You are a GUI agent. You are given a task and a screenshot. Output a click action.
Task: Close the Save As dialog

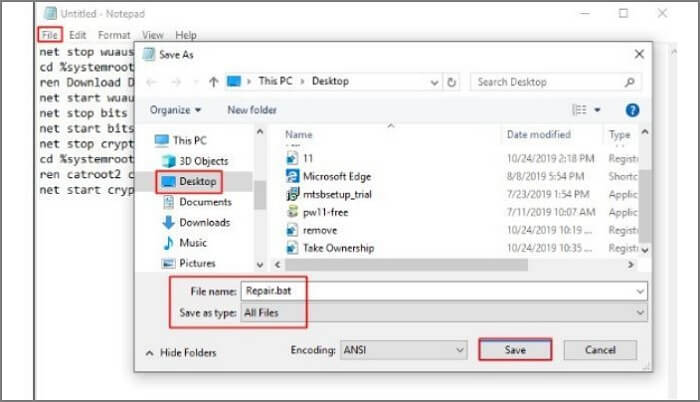(639, 54)
